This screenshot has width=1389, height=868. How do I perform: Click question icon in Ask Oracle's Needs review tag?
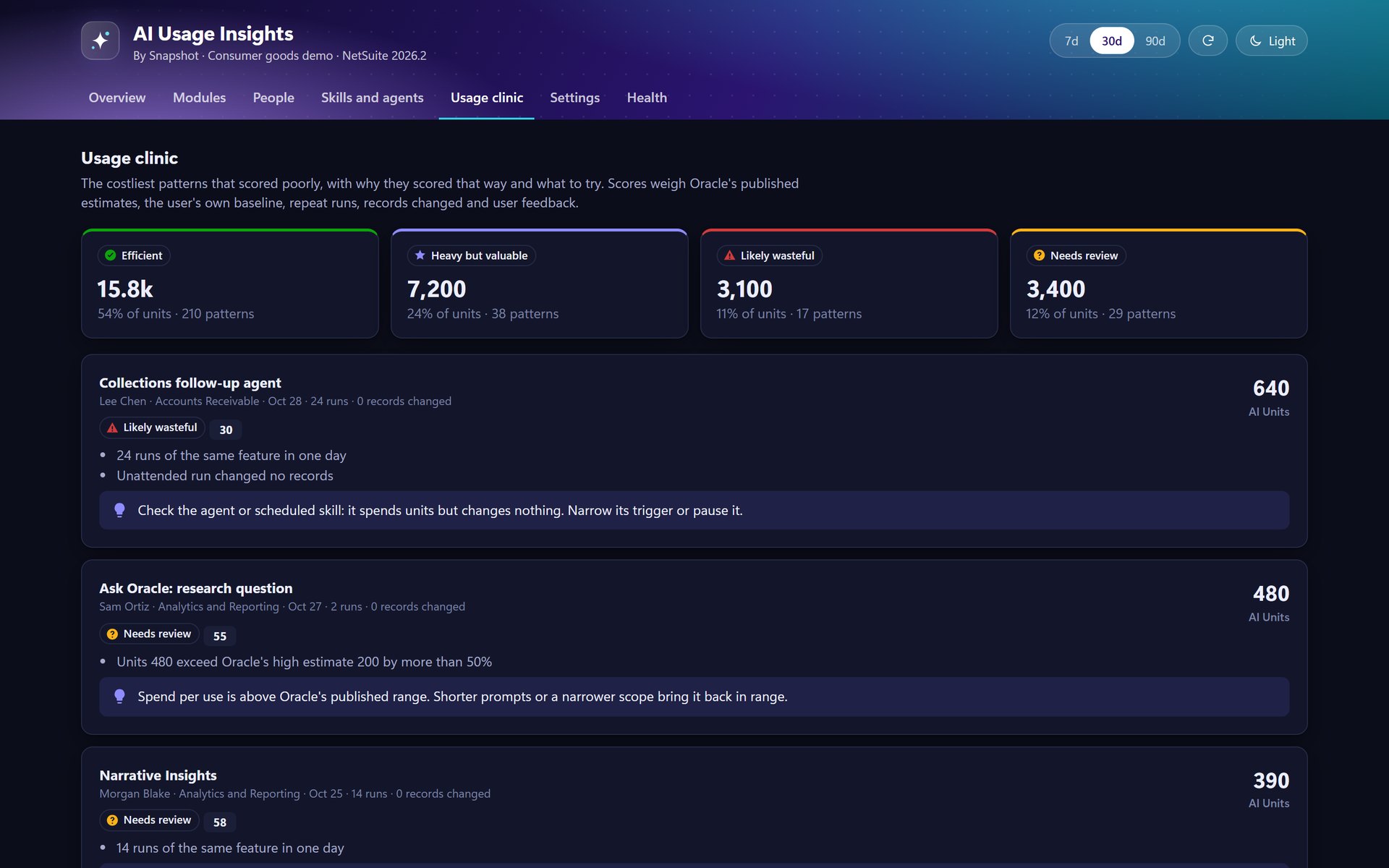click(112, 634)
